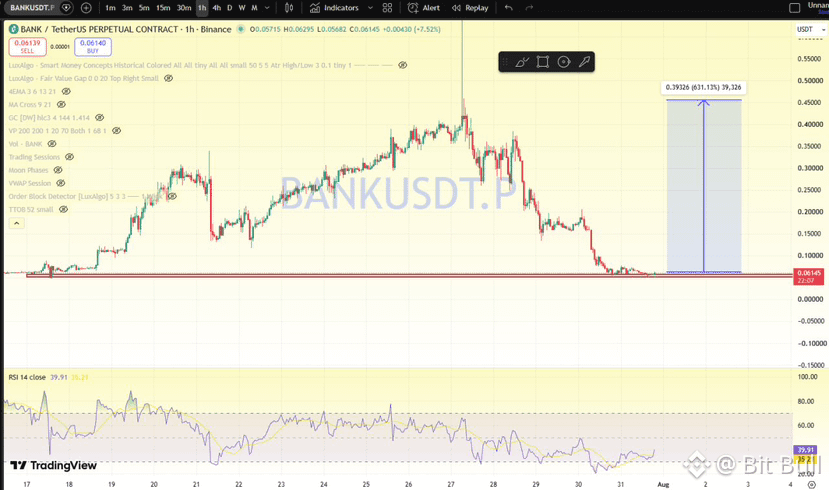
Task: Click the 27 date label on time axis
Action: pyautogui.click(x=451, y=484)
